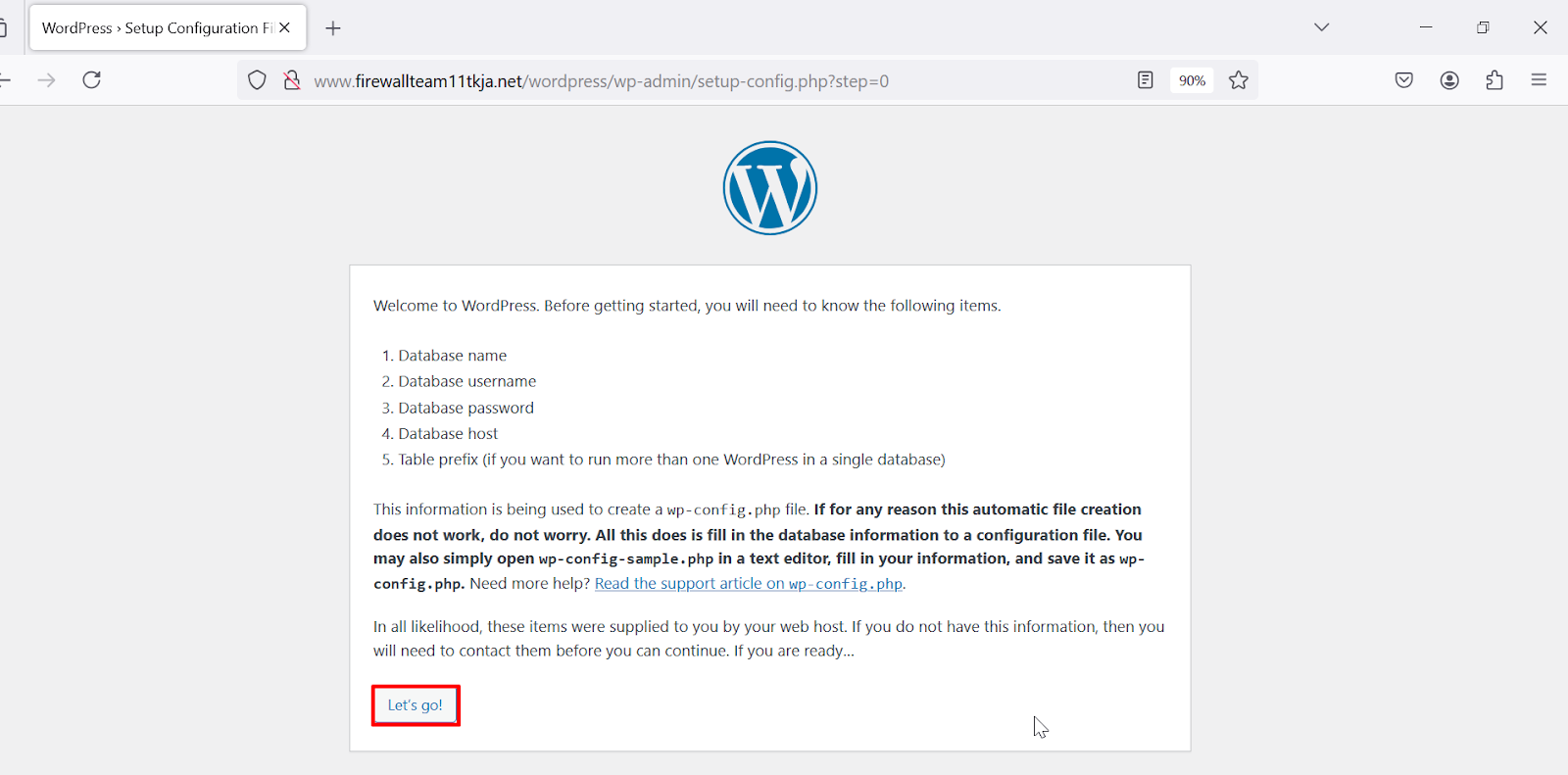
Task: Go forward one page in browser history
Action: [x=46, y=80]
